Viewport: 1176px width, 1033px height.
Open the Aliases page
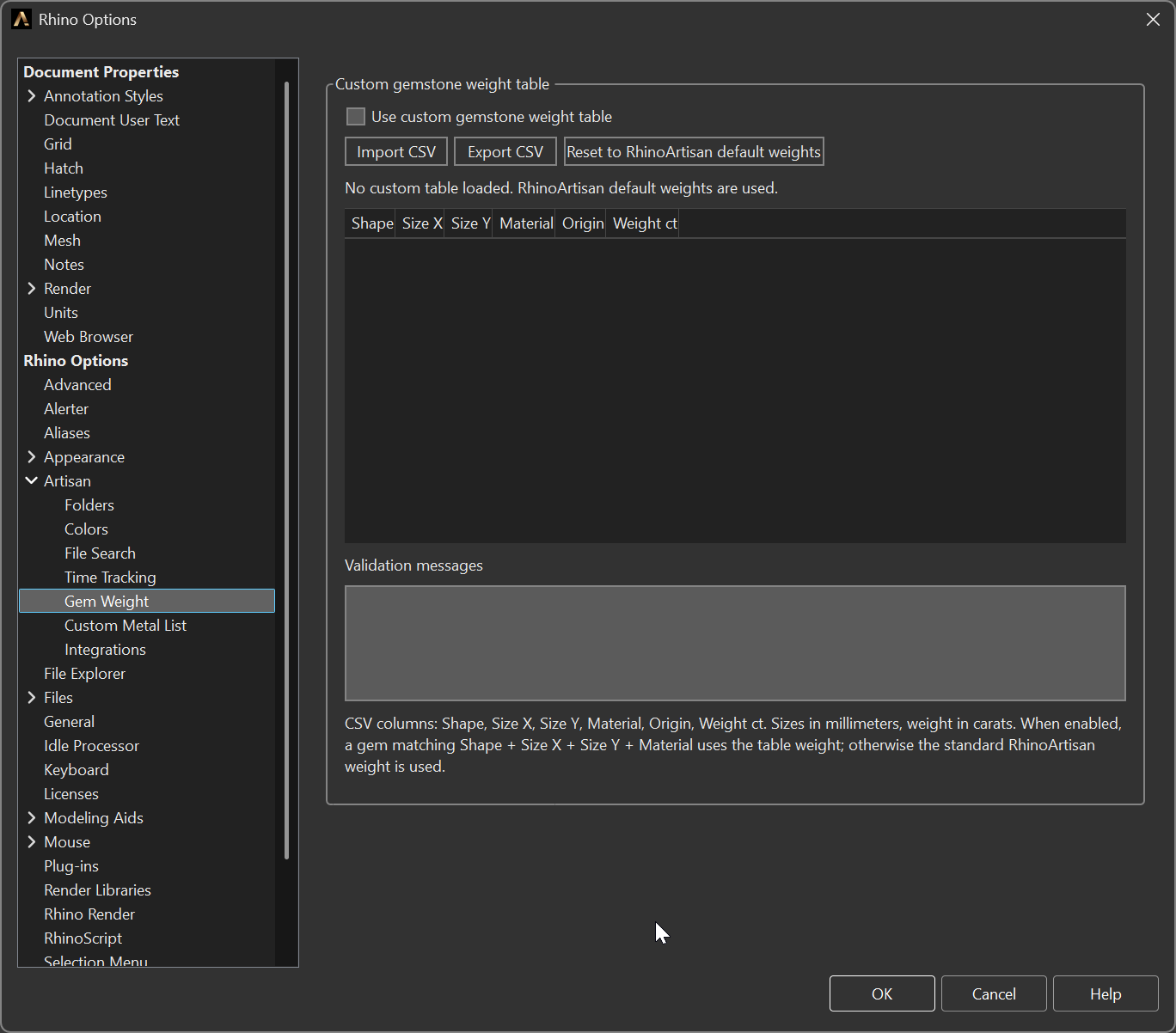coord(67,432)
